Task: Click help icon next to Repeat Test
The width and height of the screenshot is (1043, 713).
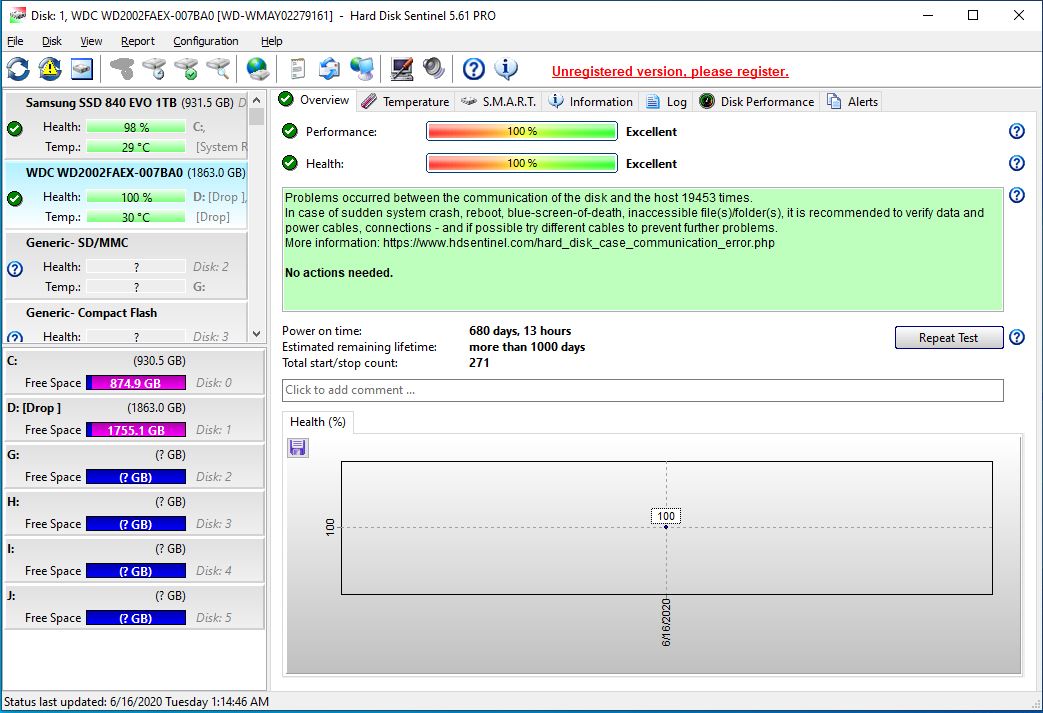Action: point(1016,337)
